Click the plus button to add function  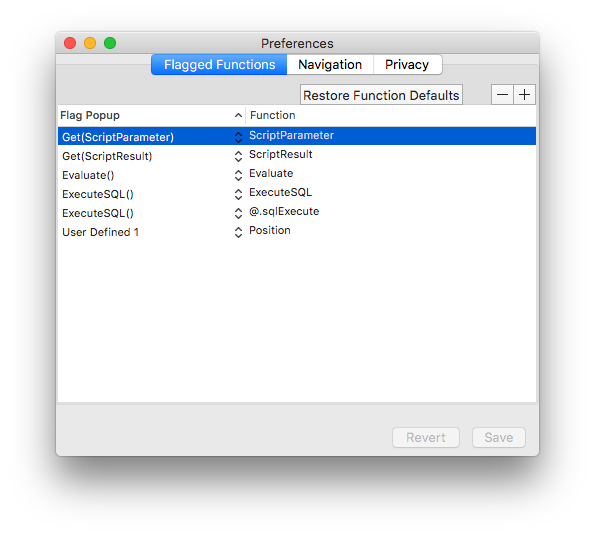(524, 94)
